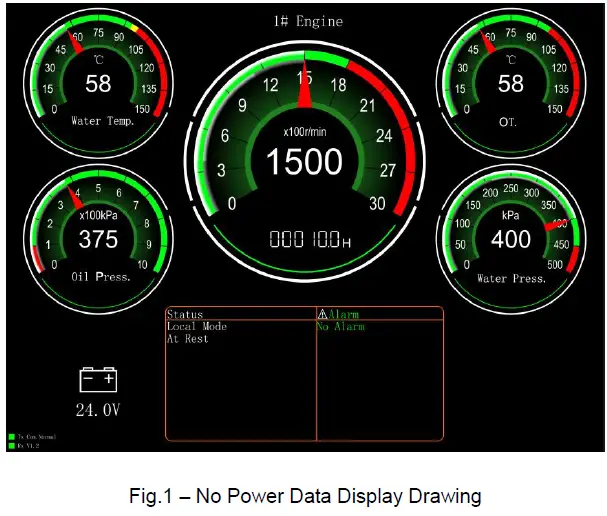The width and height of the screenshot is (607, 516).
Task: Click the 150 mark on the OT. gauge
Action: (555, 109)
